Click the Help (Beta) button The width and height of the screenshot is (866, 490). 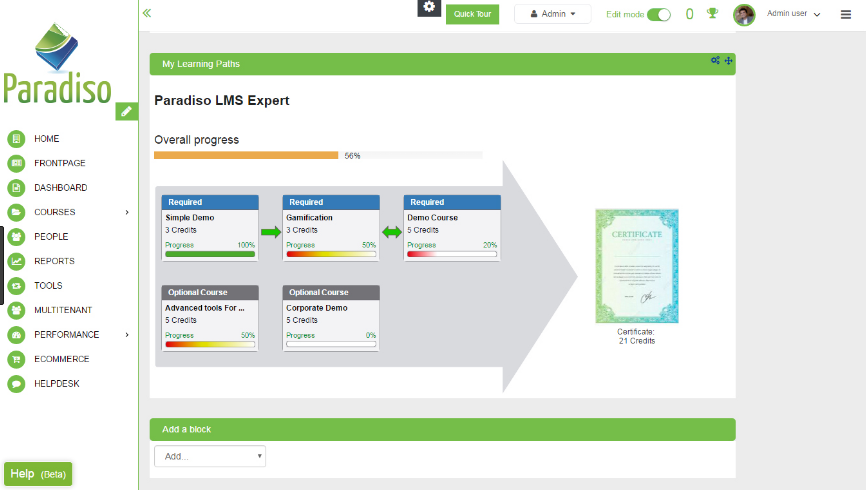tap(38, 474)
